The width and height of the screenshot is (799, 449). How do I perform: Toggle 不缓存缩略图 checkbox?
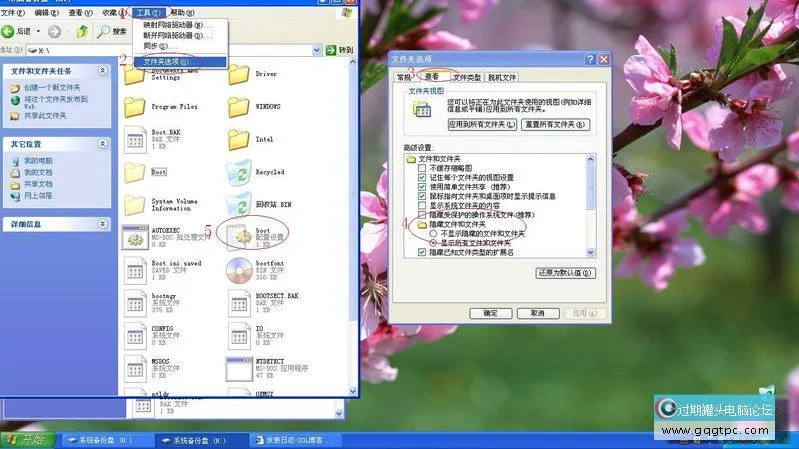[422, 168]
